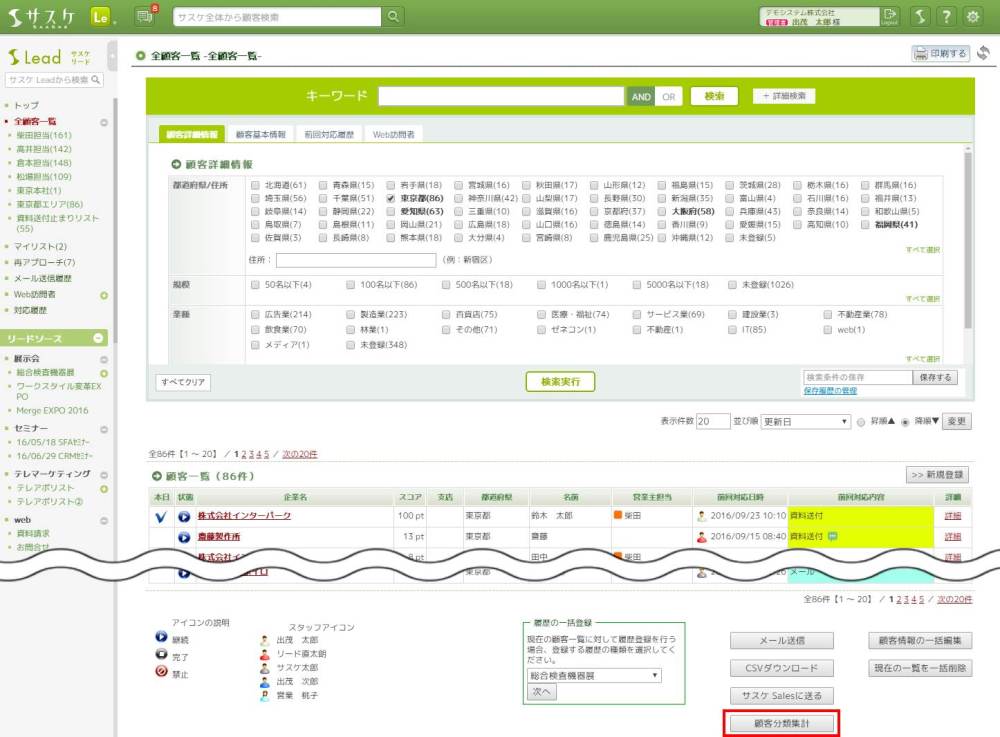Image resolution: width=1000 pixels, height=737 pixels.
Task: Open the settings gear icon
Action: 973,17
